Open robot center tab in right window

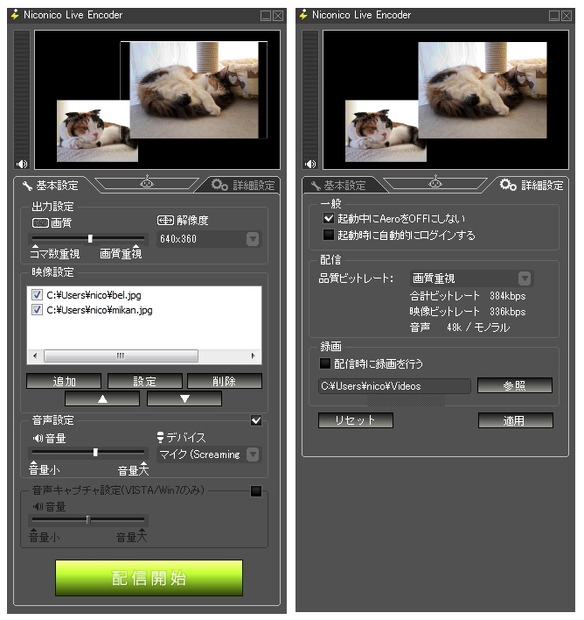pyautogui.click(x=435, y=183)
